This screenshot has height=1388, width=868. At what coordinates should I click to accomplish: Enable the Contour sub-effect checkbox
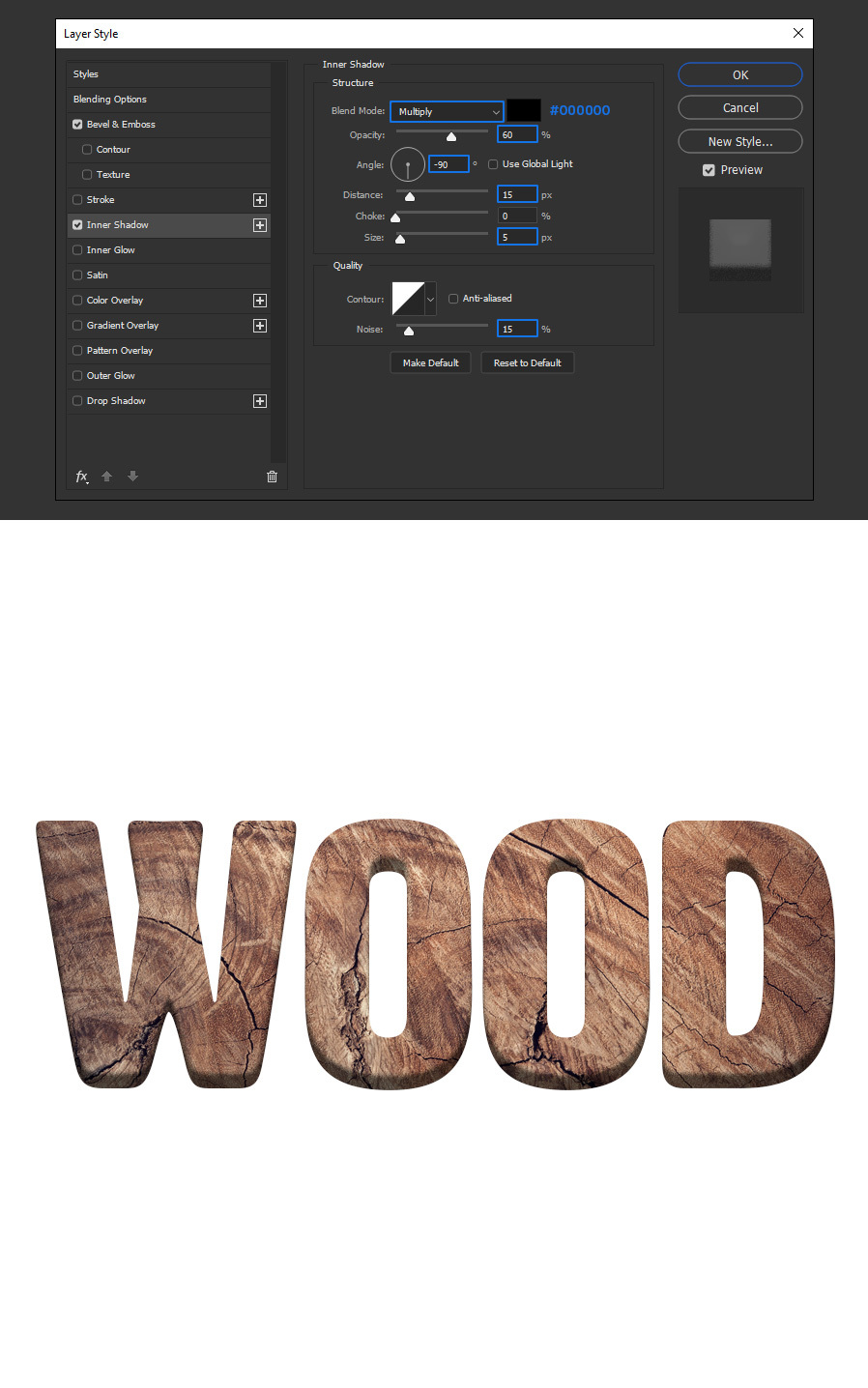[87, 150]
